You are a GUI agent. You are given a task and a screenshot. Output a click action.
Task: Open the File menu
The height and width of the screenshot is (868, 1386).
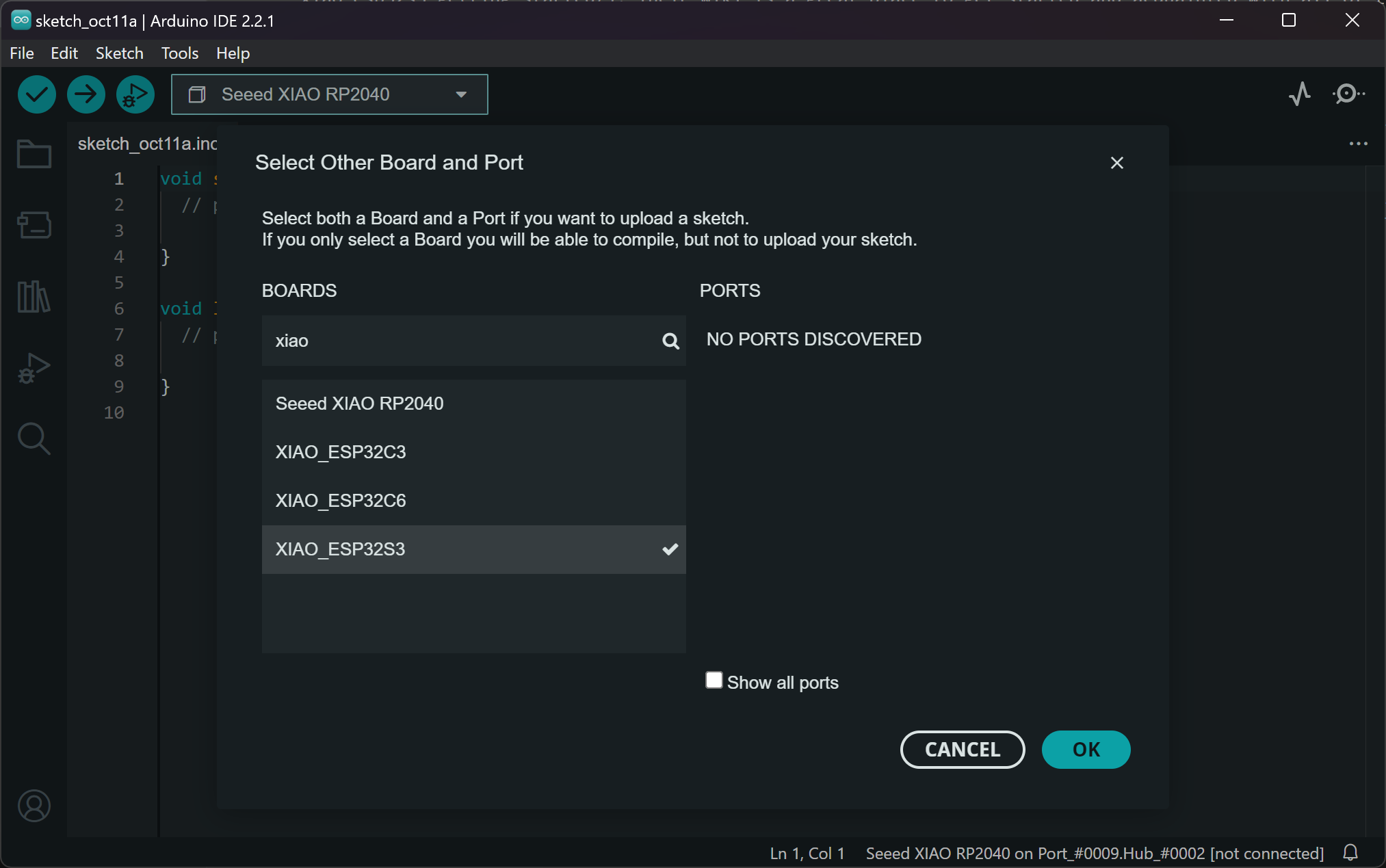[22, 53]
